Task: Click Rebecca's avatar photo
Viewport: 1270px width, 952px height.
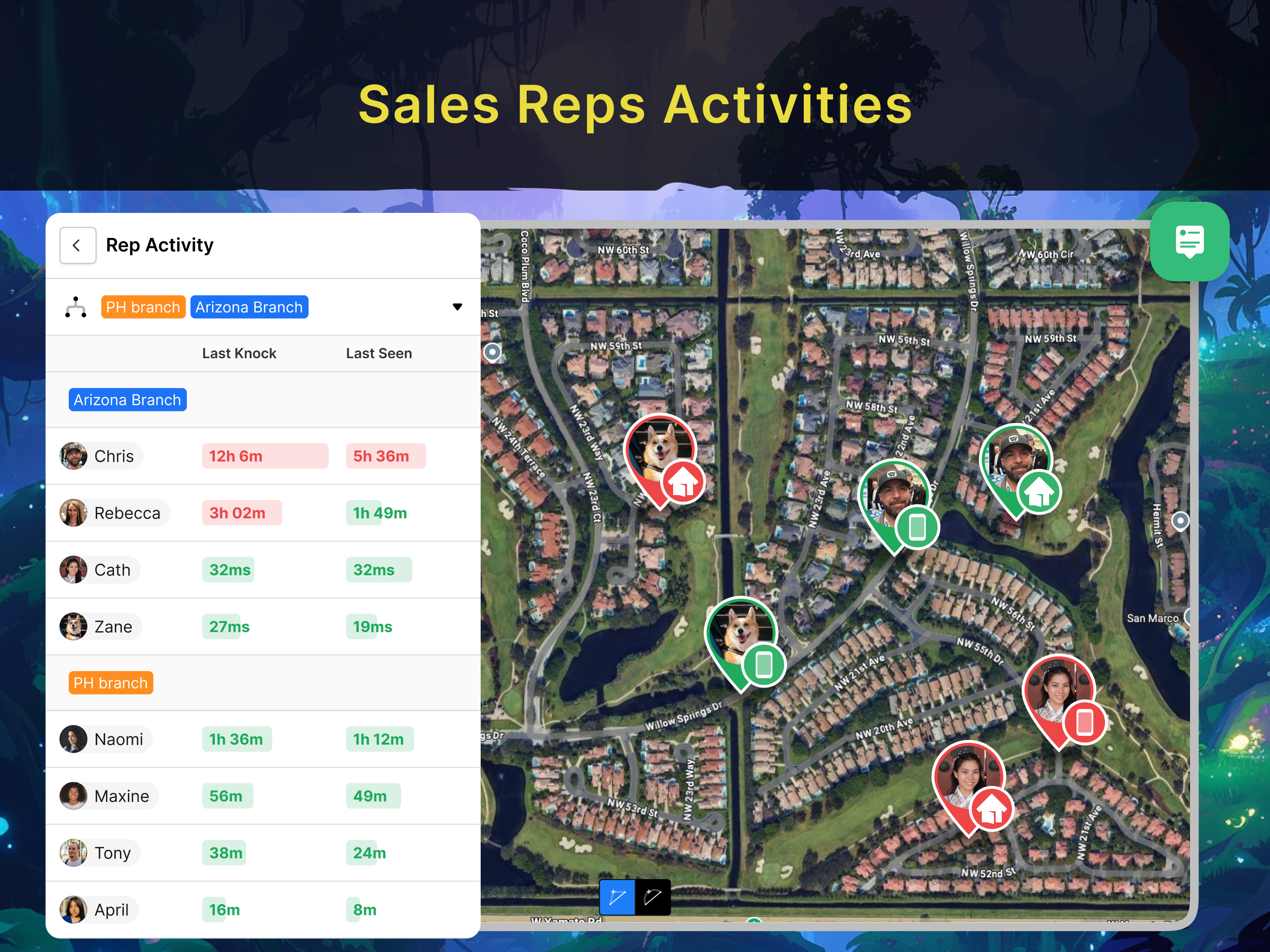Action: [x=73, y=513]
